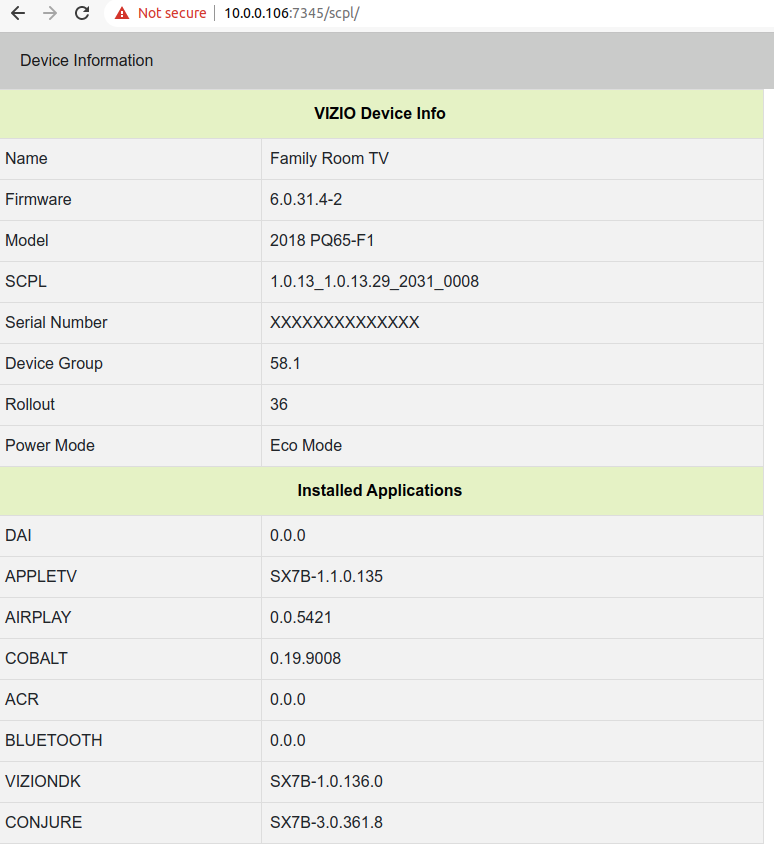Image resolution: width=774 pixels, height=853 pixels.
Task: Click the Model value 2018 PQ65-F1
Action: [322, 240]
